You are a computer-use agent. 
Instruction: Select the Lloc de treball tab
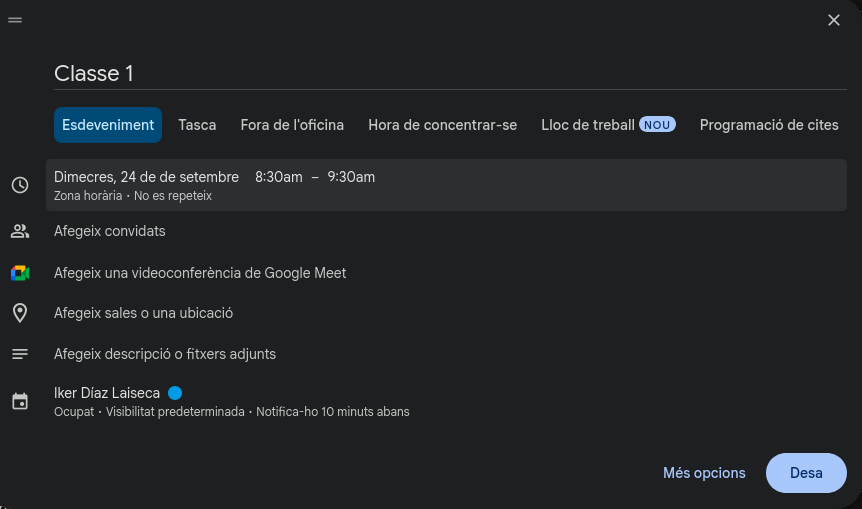(588, 125)
